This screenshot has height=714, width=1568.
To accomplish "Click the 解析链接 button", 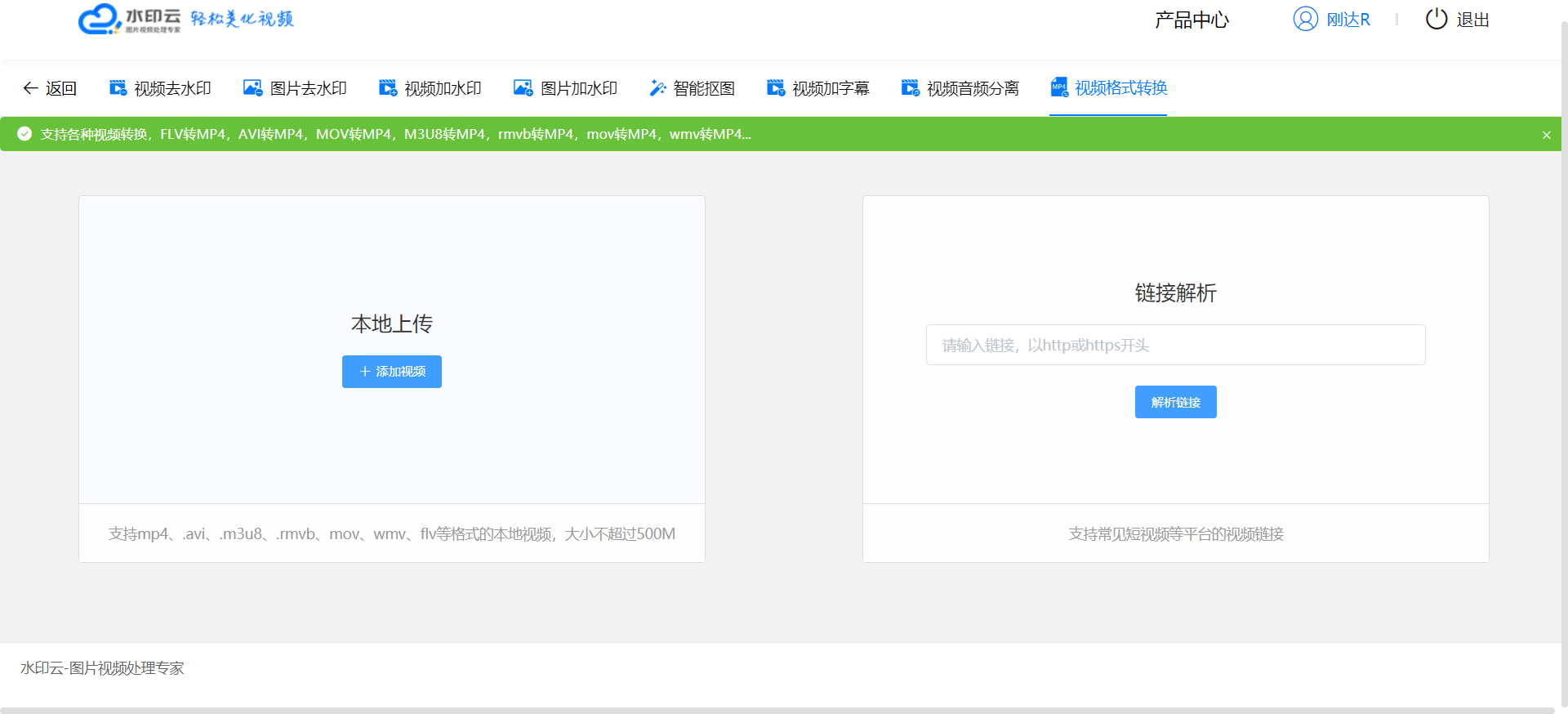I will click(x=1176, y=402).
